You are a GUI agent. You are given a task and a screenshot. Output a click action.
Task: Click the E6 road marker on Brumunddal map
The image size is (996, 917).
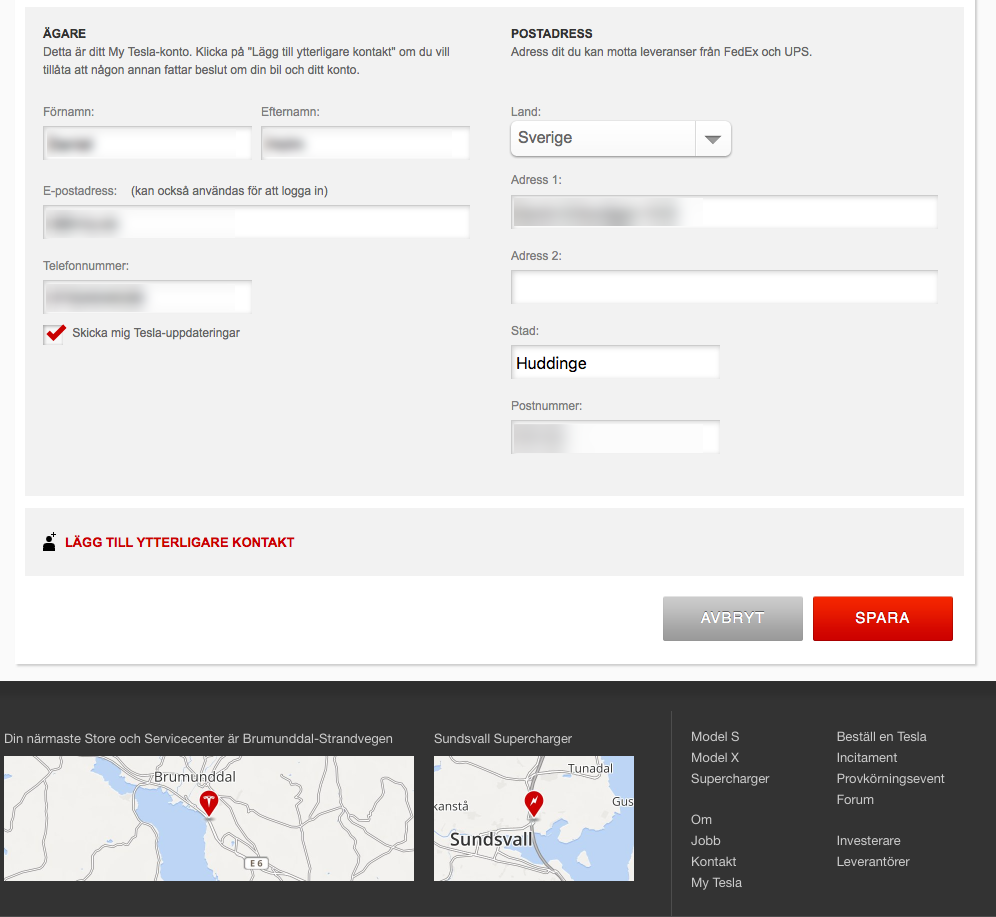tap(256, 863)
